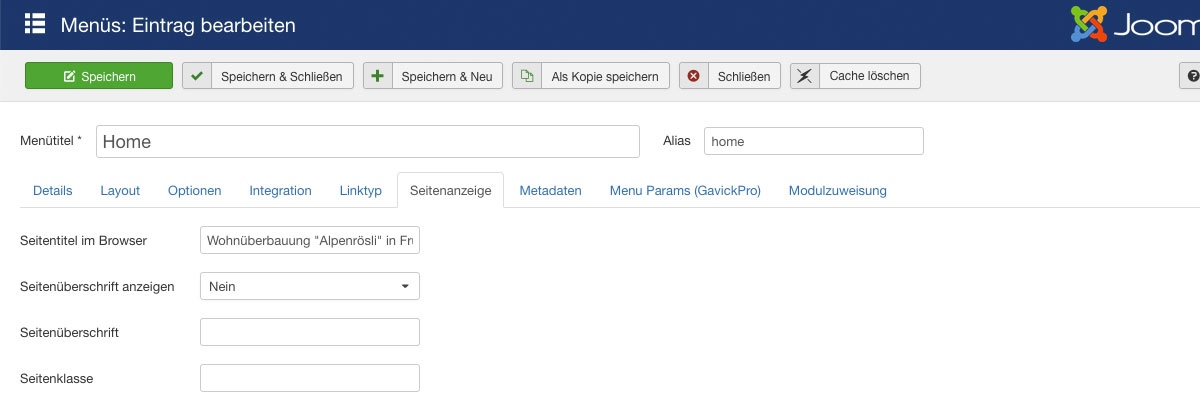This screenshot has width=1200, height=400.
Task: Click the menu grid icon in header
Action: (35, 24)
